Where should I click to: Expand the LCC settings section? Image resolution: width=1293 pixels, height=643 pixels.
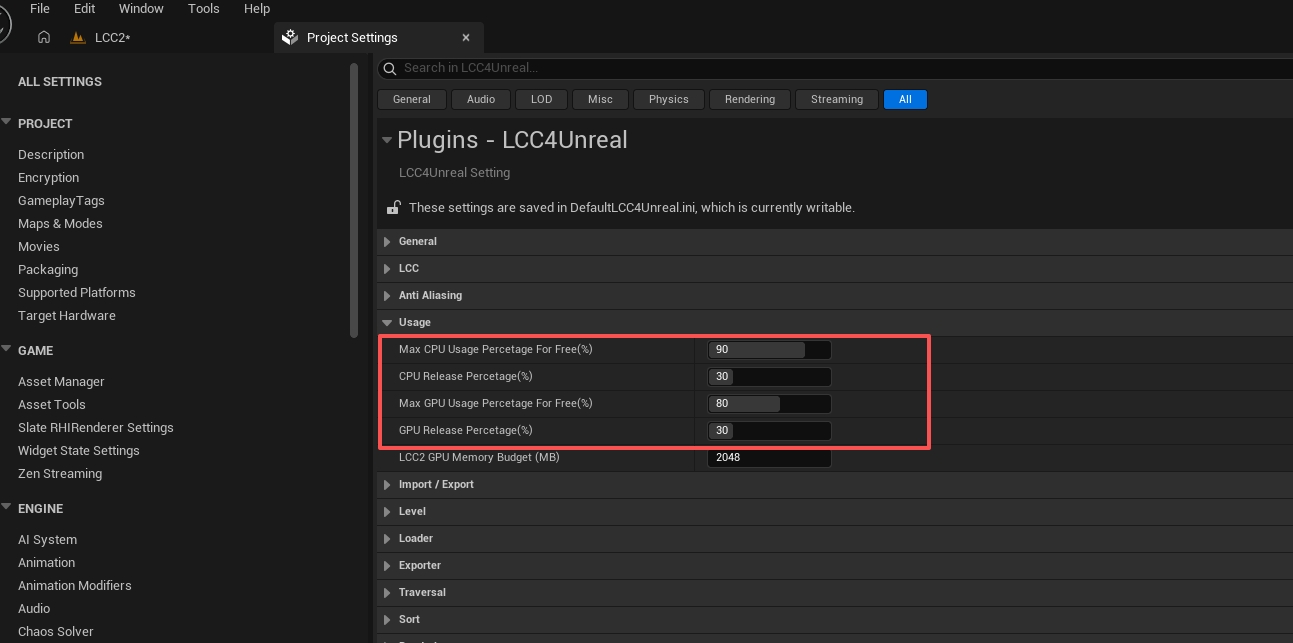click(387, 268)
